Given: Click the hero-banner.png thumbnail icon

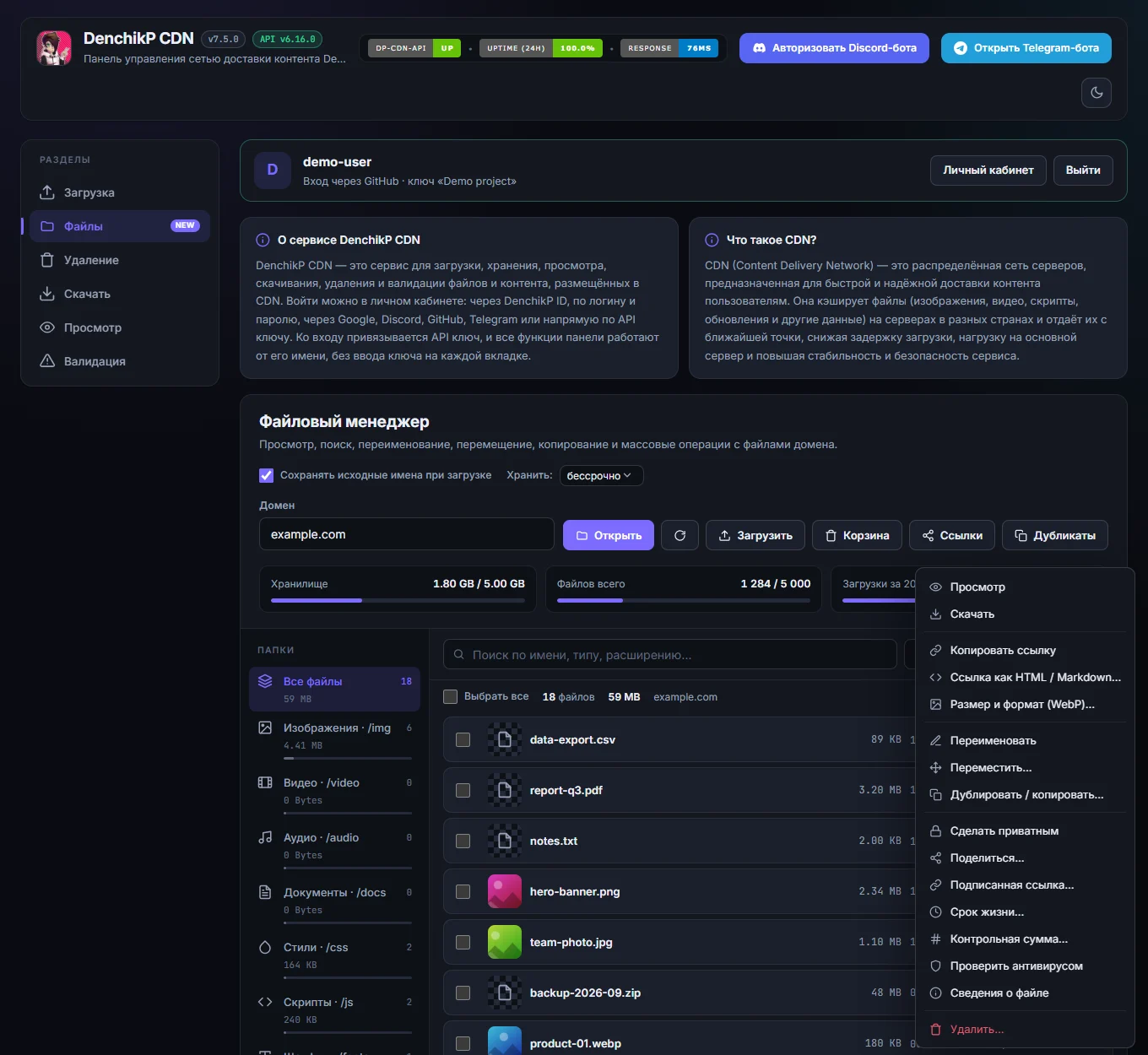Looking at the screenshot, I should [x=505, y=891].
